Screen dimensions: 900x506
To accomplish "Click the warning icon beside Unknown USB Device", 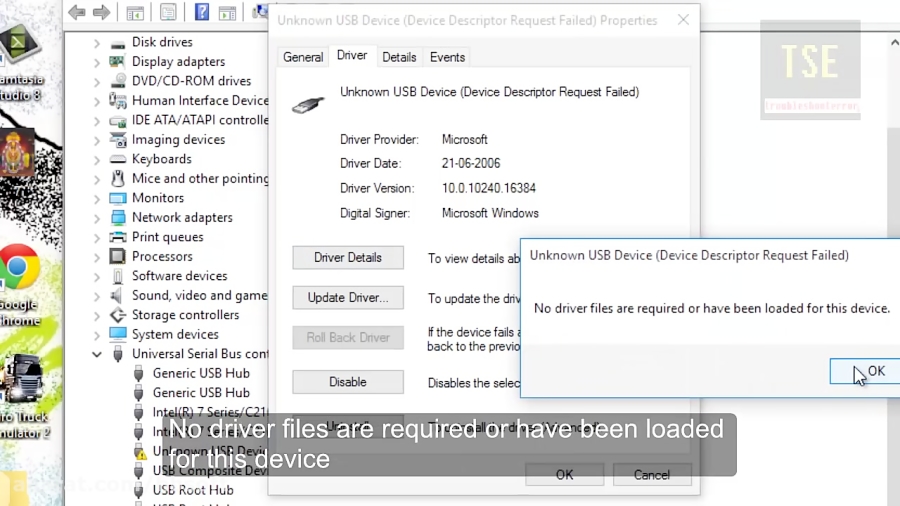I will click(x=139, y=451).
